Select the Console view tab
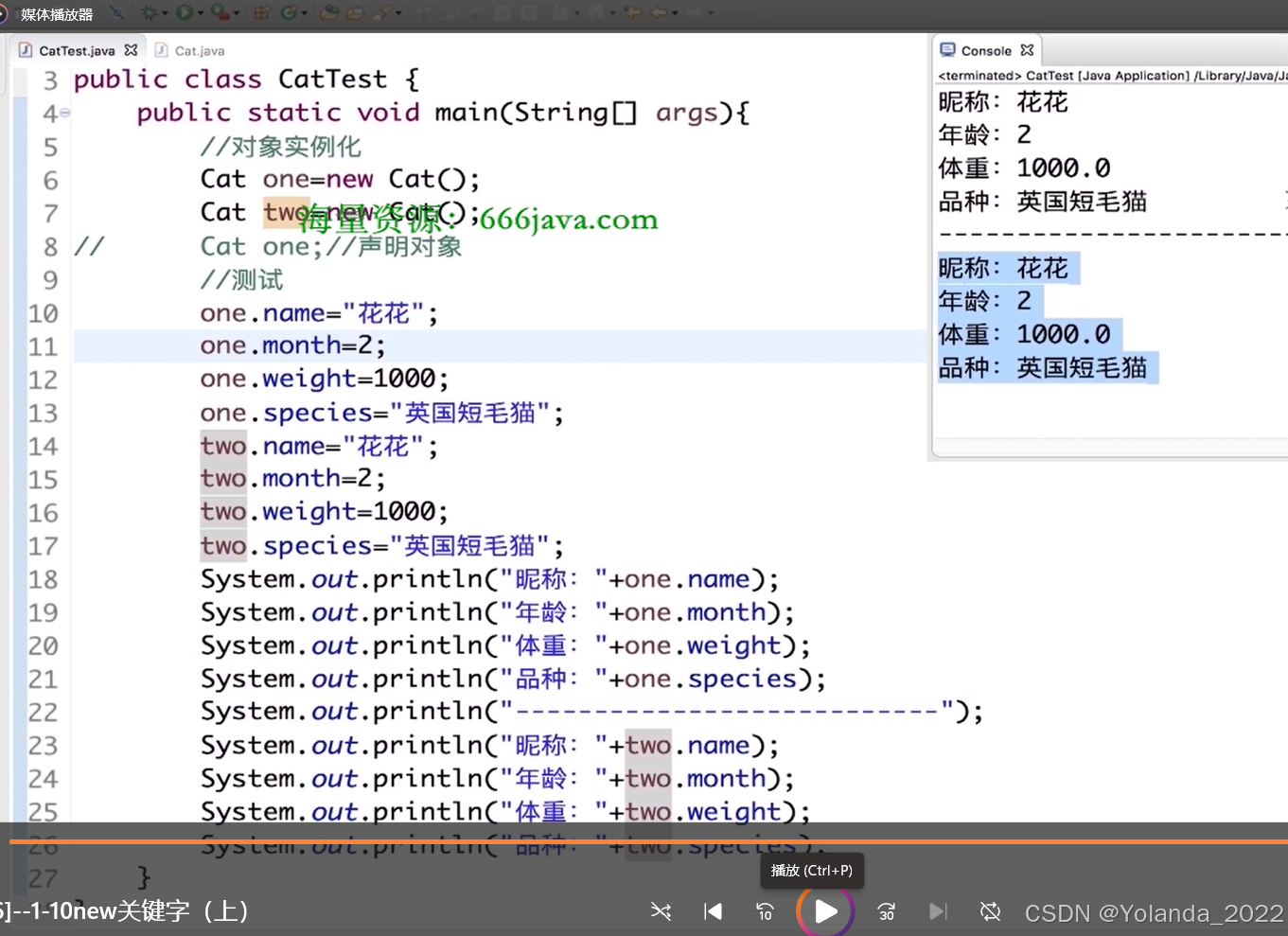Viewport: 1288px width, 936px height. (986, 51)
